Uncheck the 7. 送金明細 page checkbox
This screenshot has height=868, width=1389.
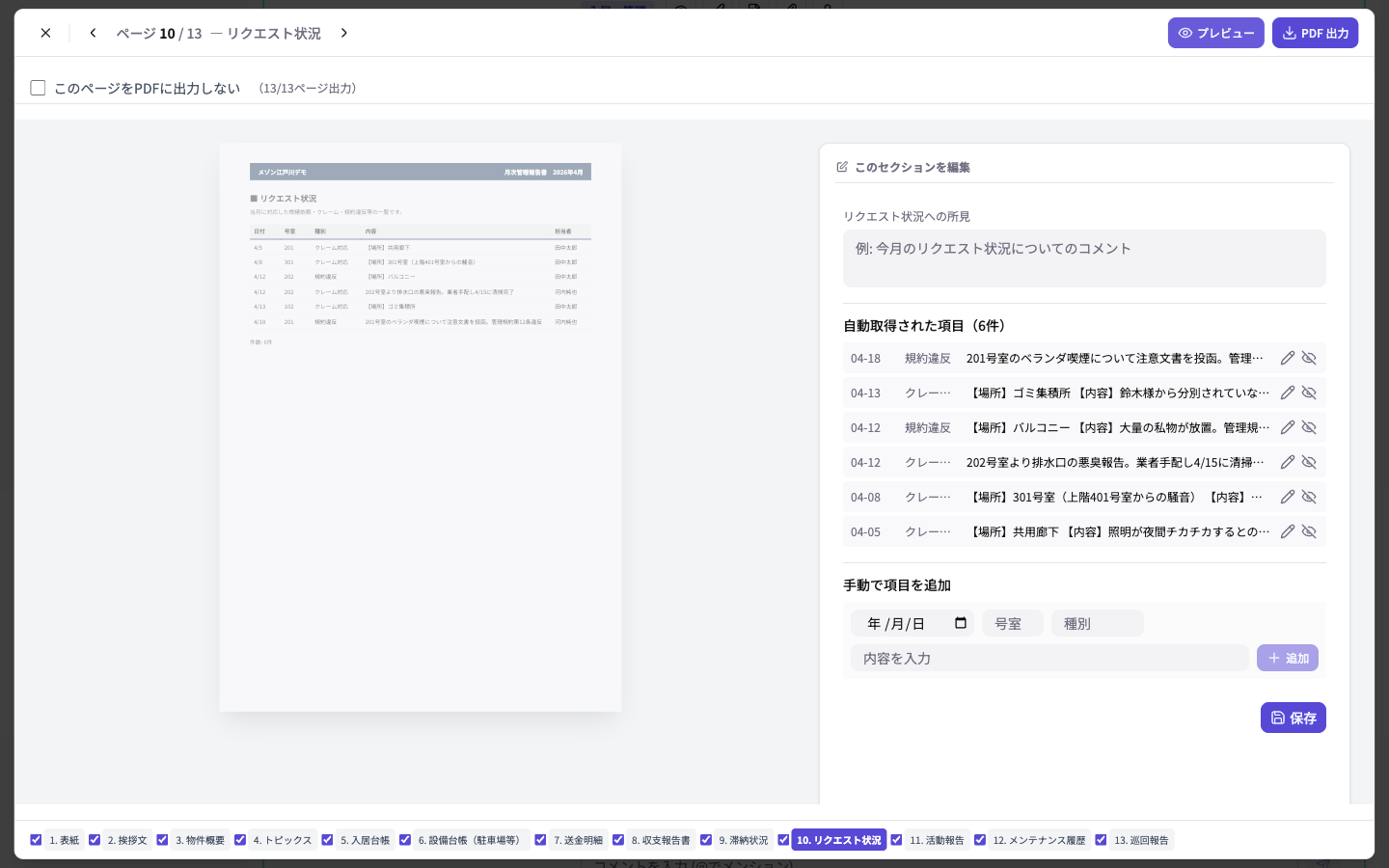pos(540,840)
